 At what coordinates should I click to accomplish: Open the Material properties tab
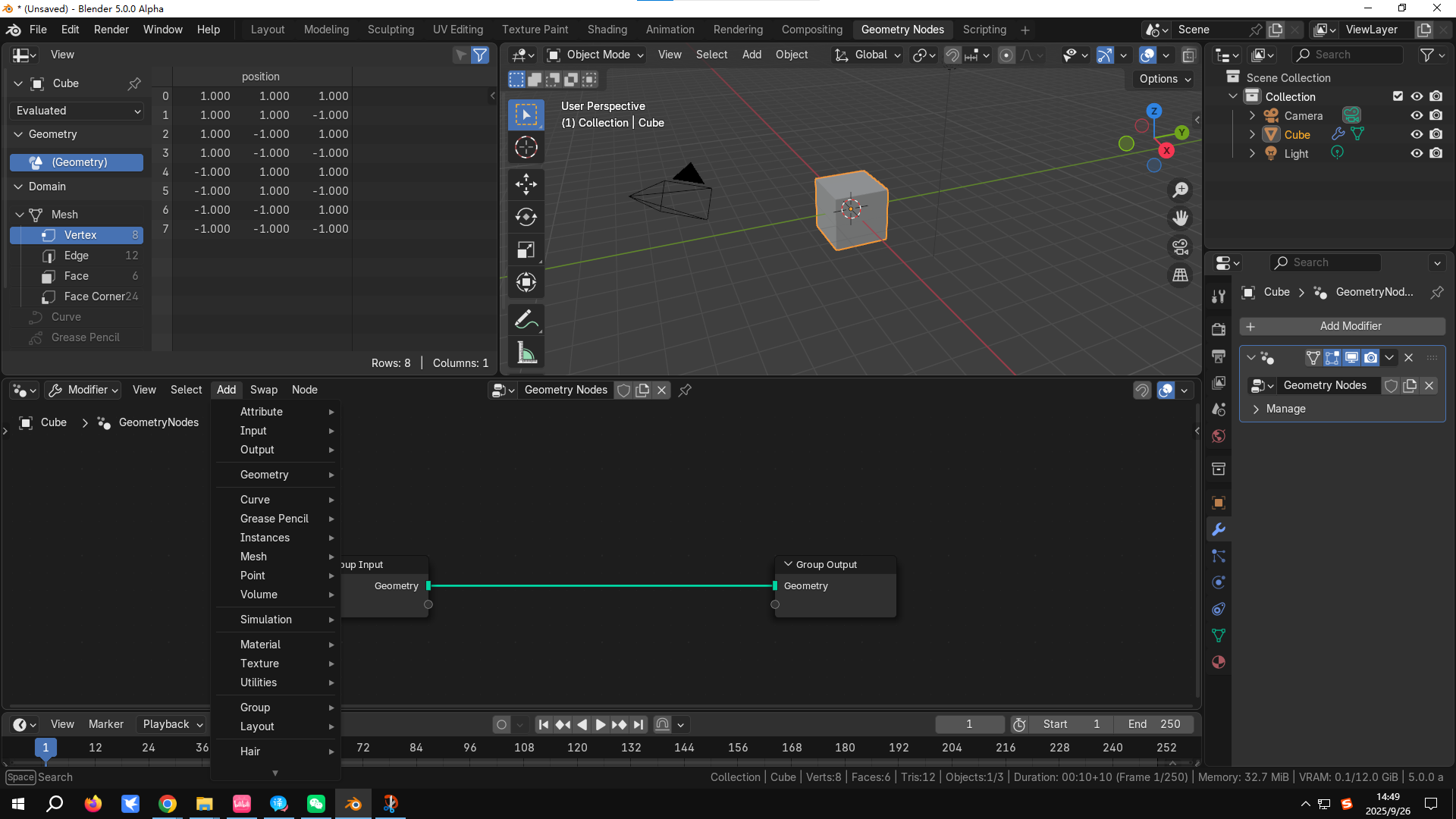[1219, 662]
